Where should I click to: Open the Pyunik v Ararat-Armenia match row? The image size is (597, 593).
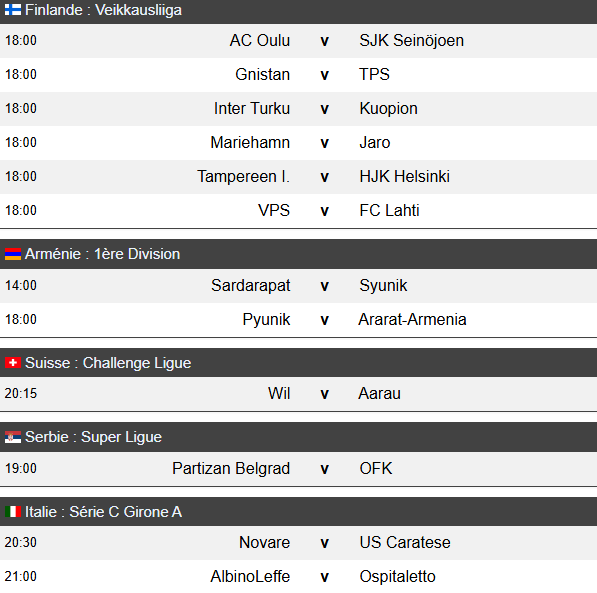coord(298,320)
